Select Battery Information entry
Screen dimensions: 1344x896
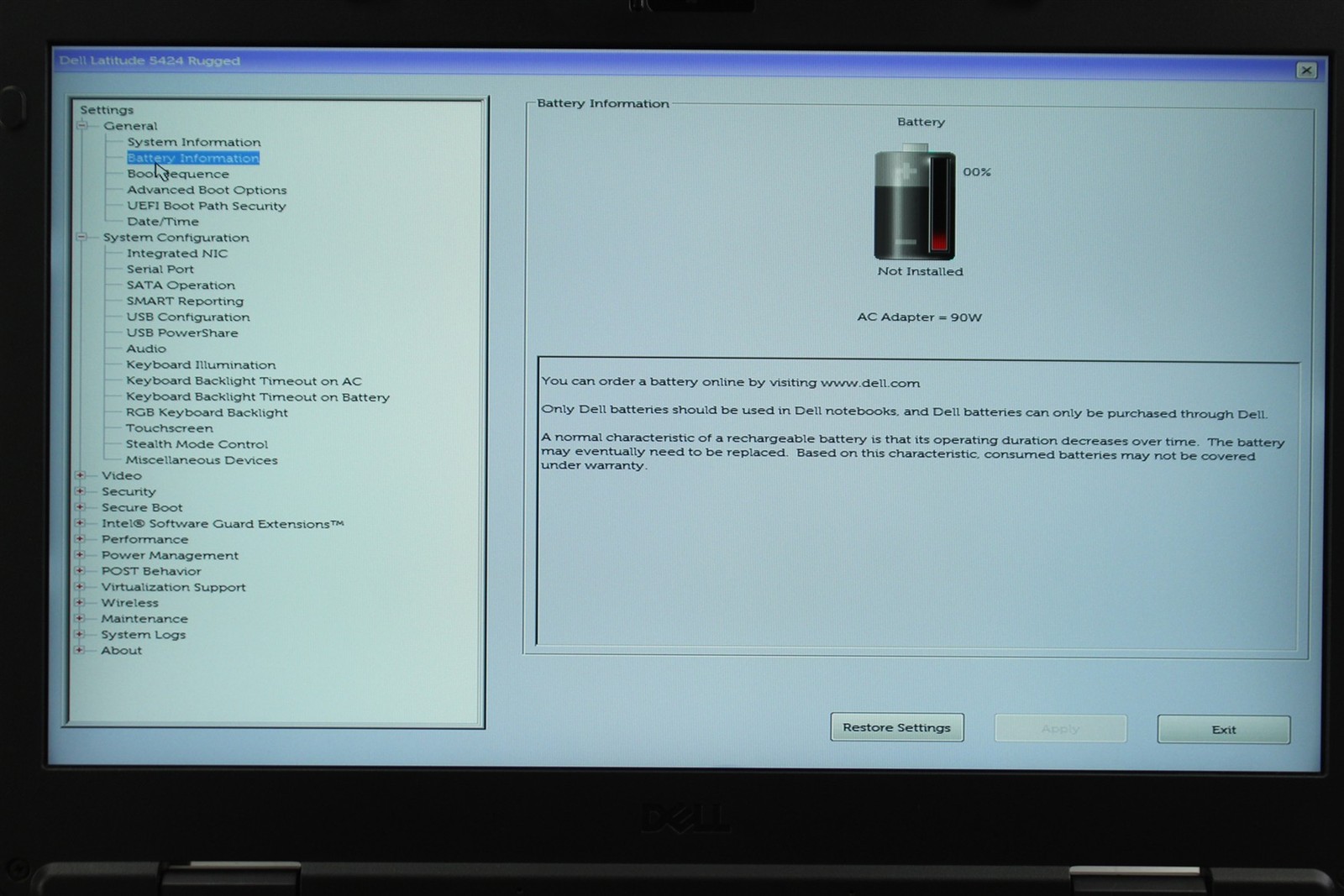(x=193, y=158)
